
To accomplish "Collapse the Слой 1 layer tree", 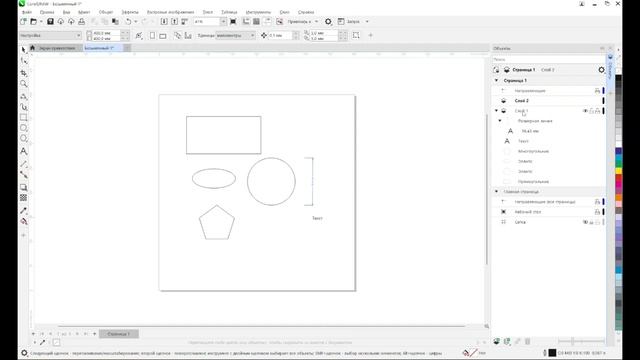I will tap(496, 111).
